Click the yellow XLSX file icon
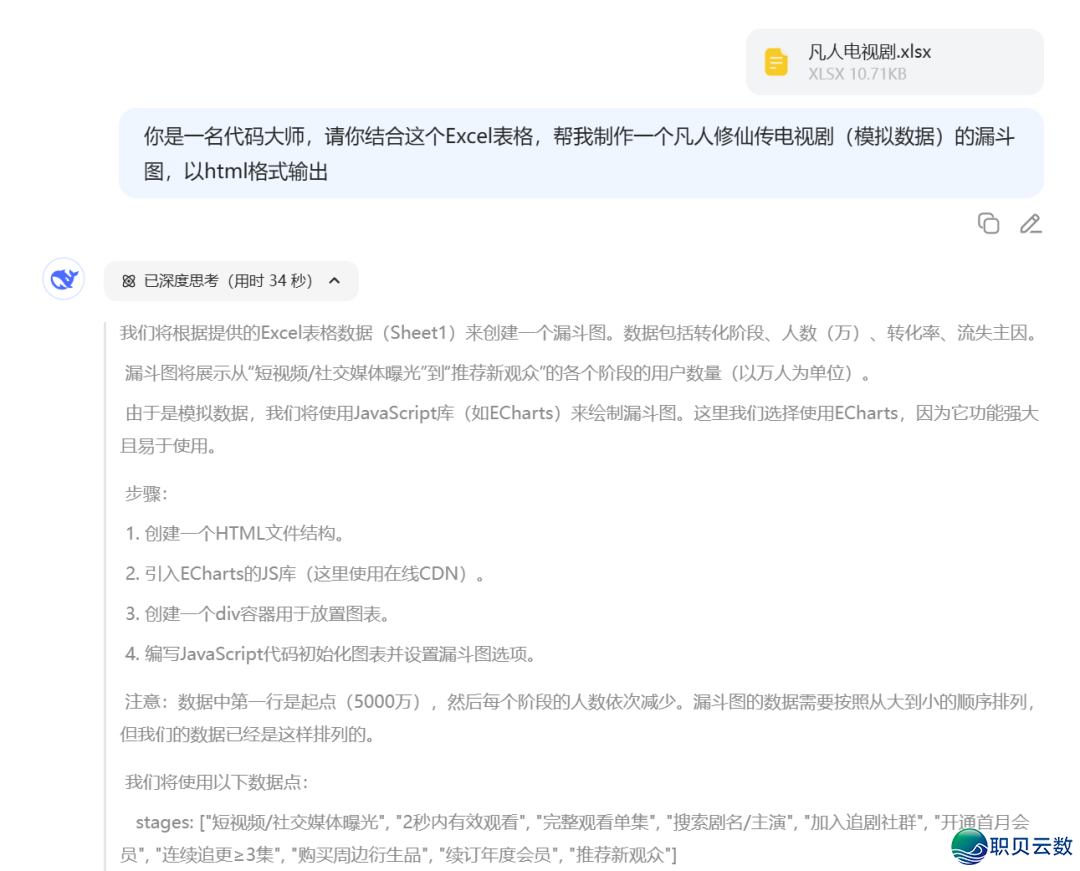 pyautogui.click(x=776, y=62)
